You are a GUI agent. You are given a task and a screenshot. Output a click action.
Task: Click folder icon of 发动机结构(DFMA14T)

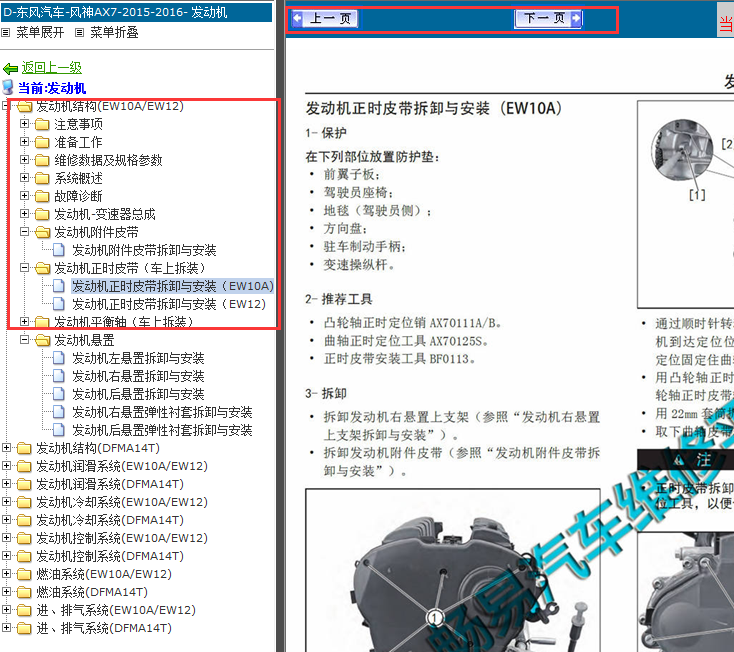coord(24,448)
